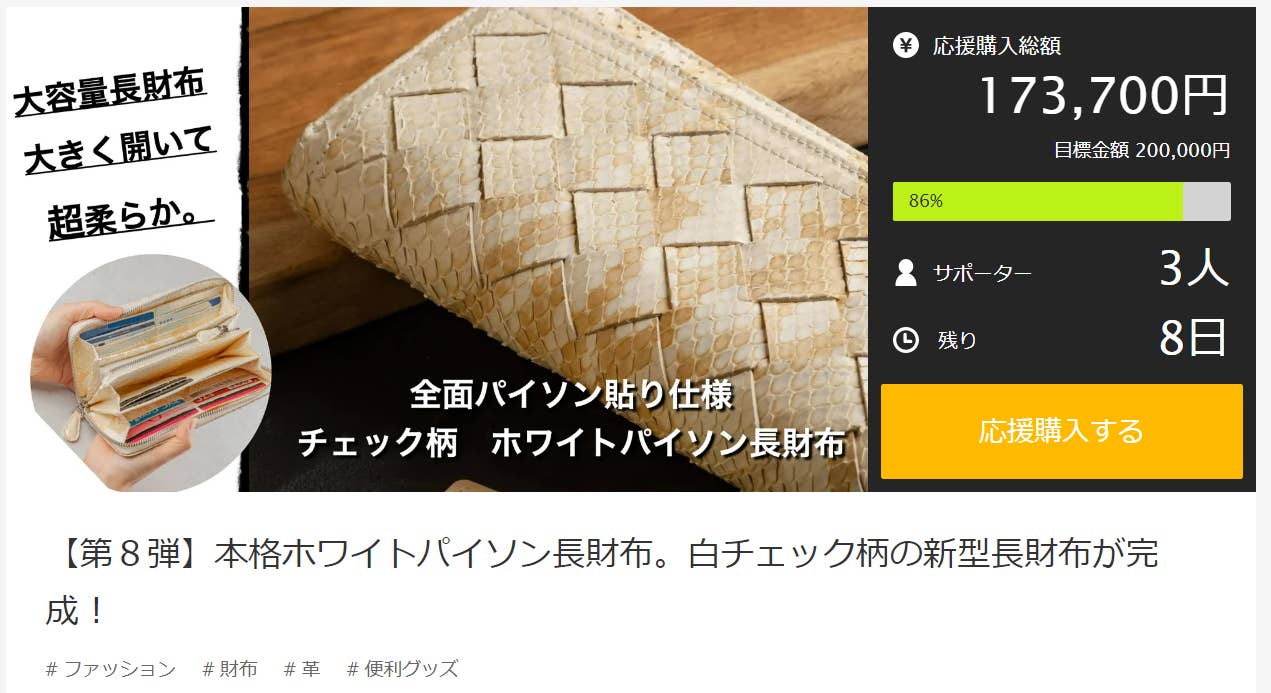The width and height of the screenshot is (1271, 693).
Task: Click the サポーター label
Action: click(982, 273)
